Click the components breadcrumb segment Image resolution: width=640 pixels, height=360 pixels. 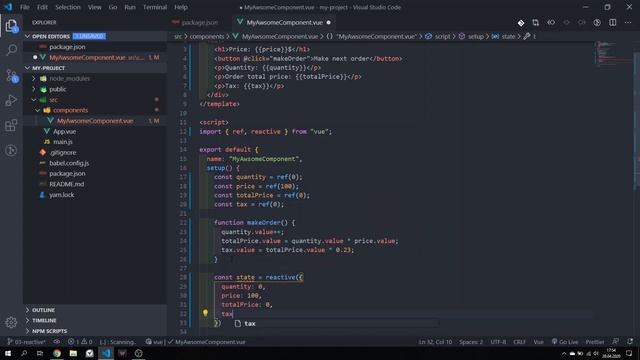(207, 36)
